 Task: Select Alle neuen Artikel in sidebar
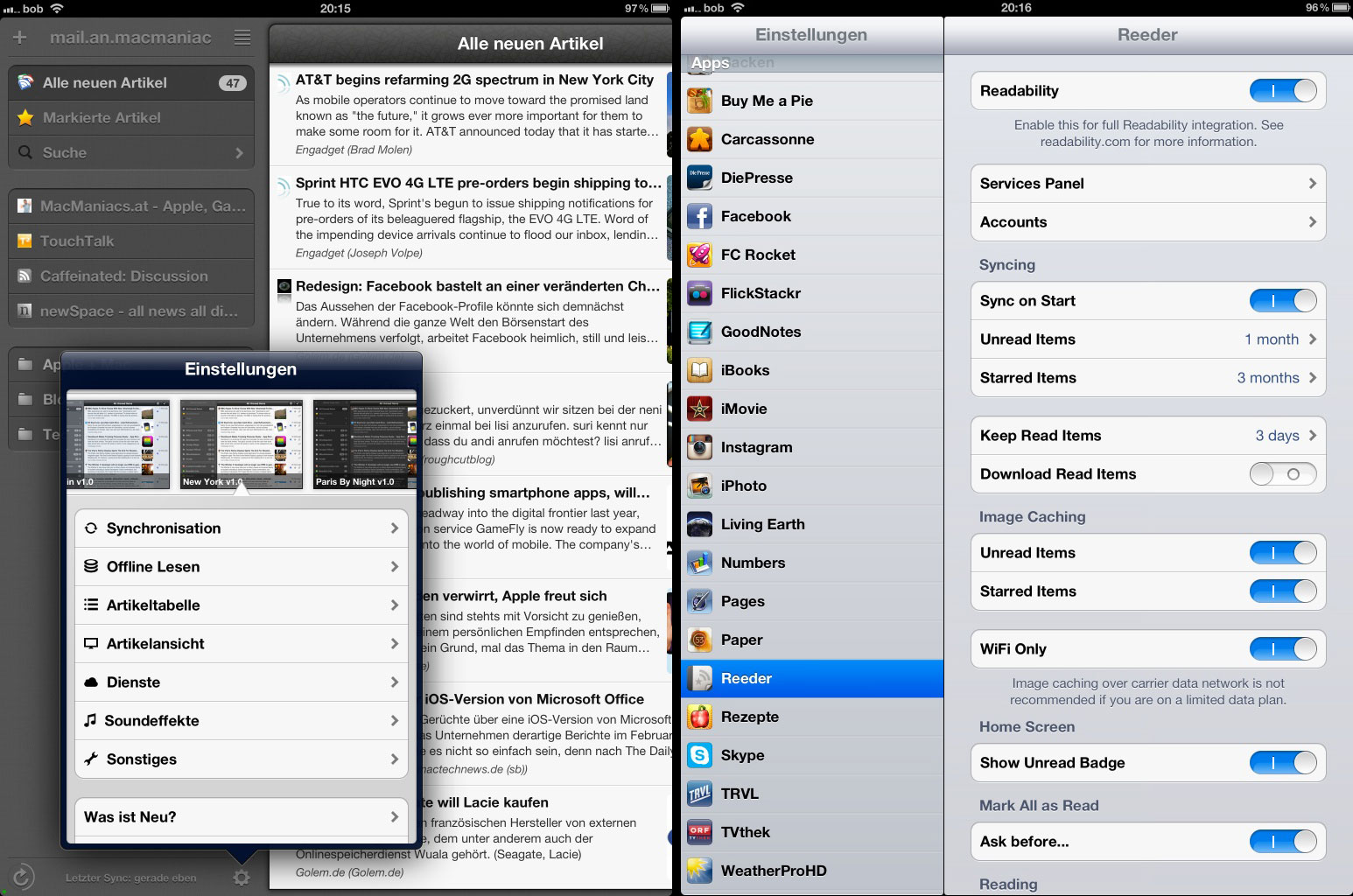click(x=131, y=83)
